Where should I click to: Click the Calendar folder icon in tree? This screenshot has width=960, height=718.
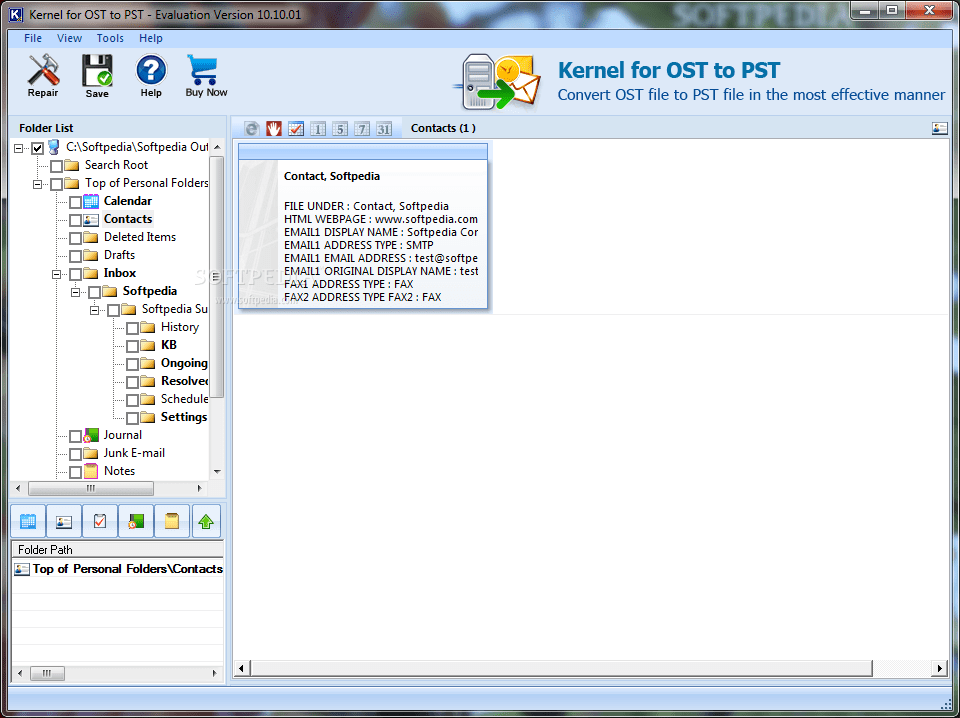click(91, 201)
